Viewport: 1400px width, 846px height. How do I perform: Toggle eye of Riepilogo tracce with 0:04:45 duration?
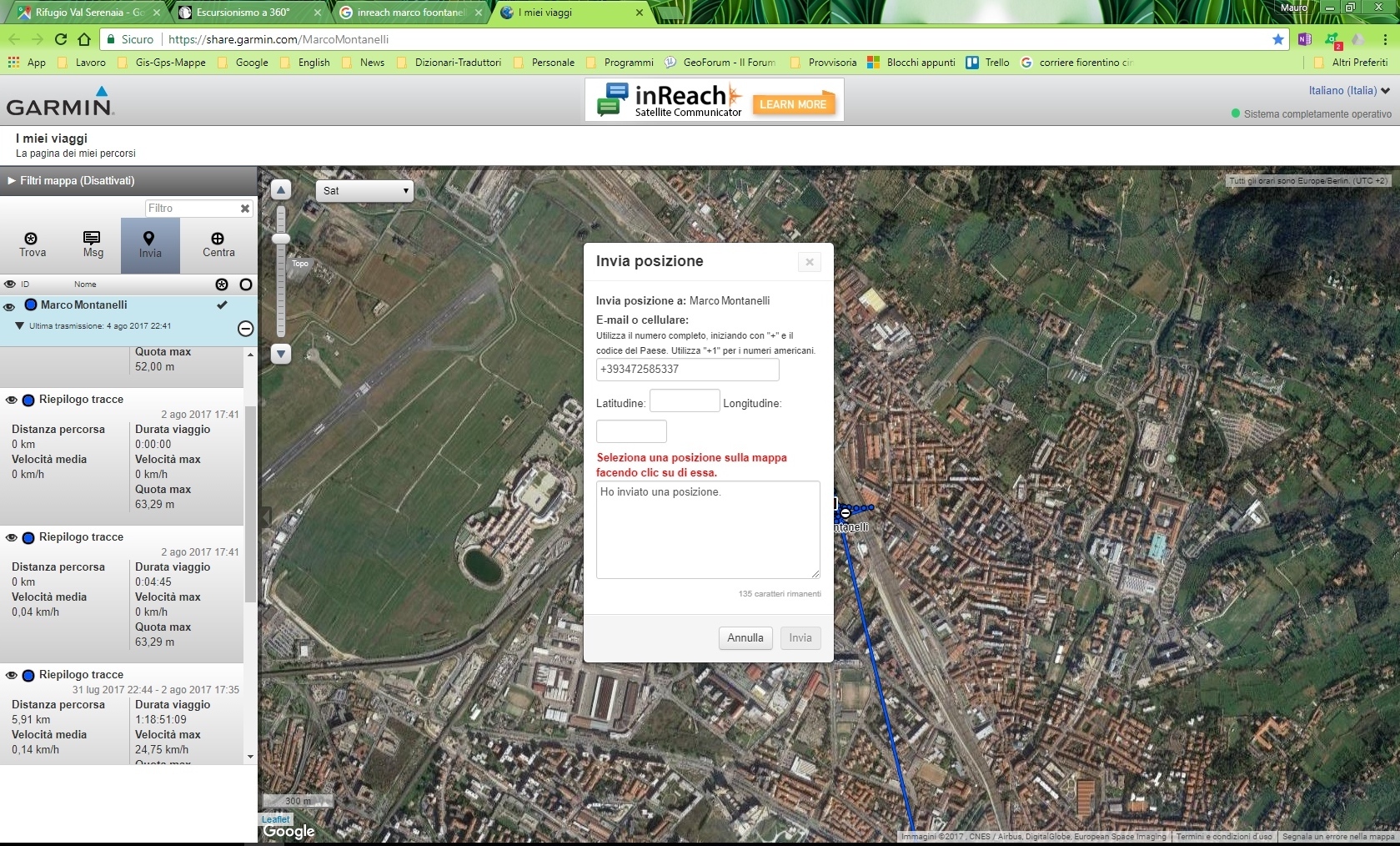11,538
